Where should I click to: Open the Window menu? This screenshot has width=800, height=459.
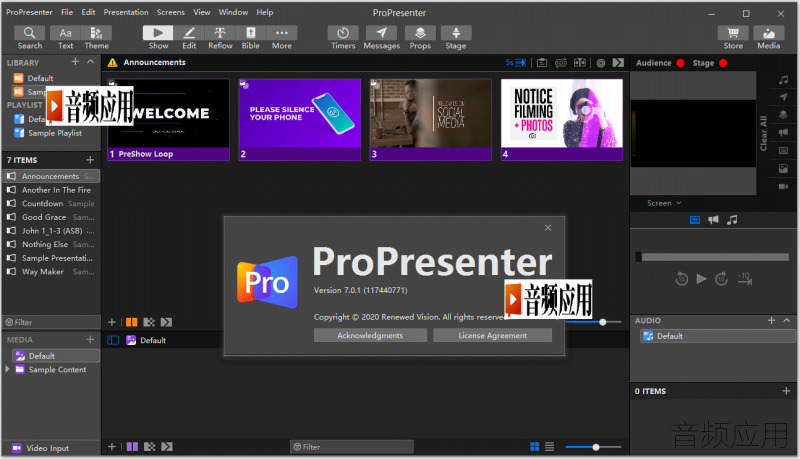(x=233, y=12)
